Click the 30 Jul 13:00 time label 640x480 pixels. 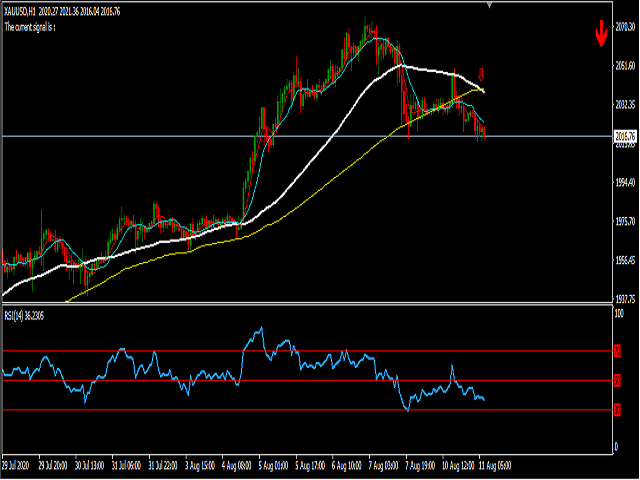(x=89, y=466)
